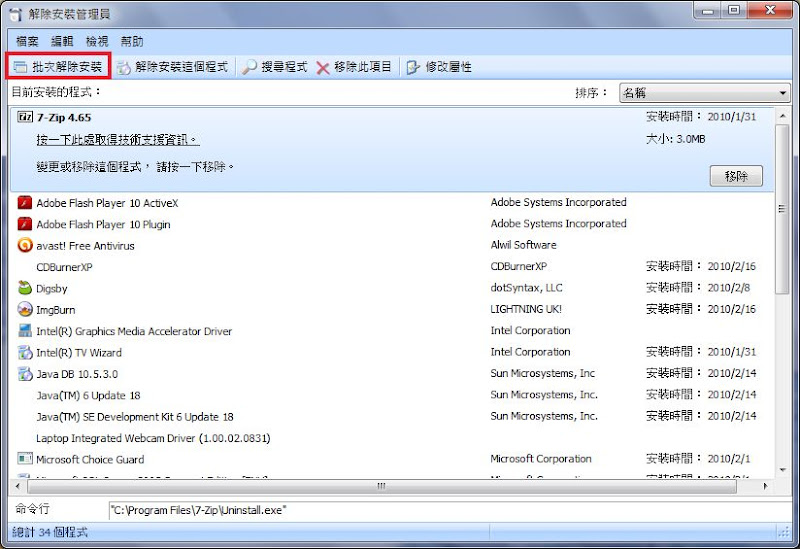Click the 批次解除安裝 toolbar icon
Image resolution: width=800 pixels, height=549 pixels.
[x=20, y=67]
